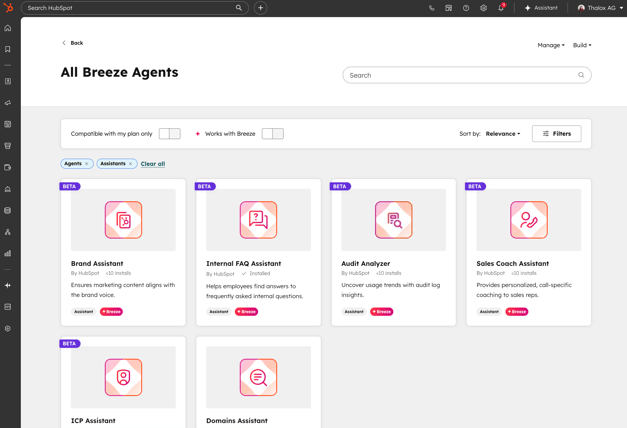Toggle Compatible with my plan only

tap(170, 134)
